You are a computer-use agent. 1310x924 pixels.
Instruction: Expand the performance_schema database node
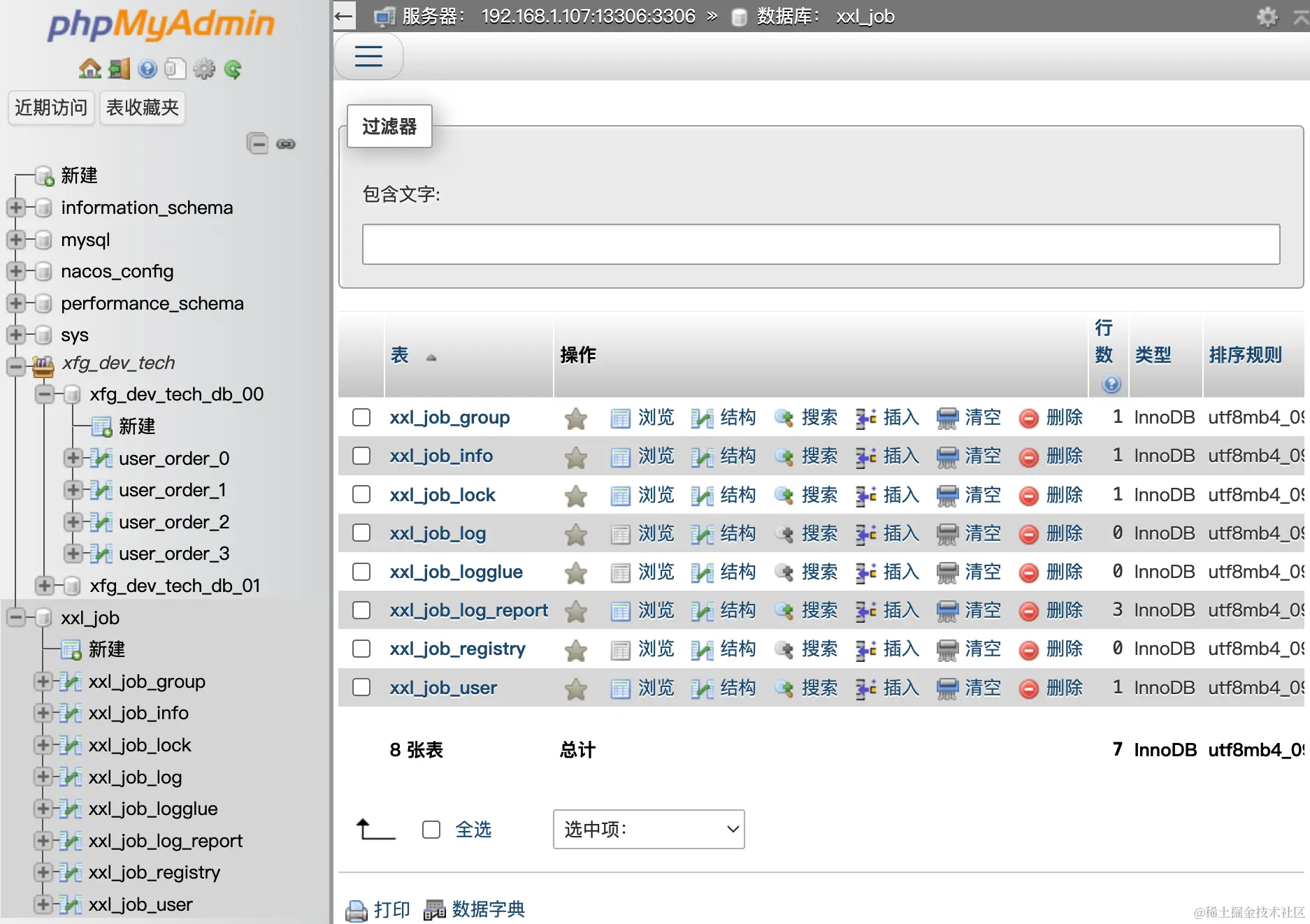click(x=15, y=303)
